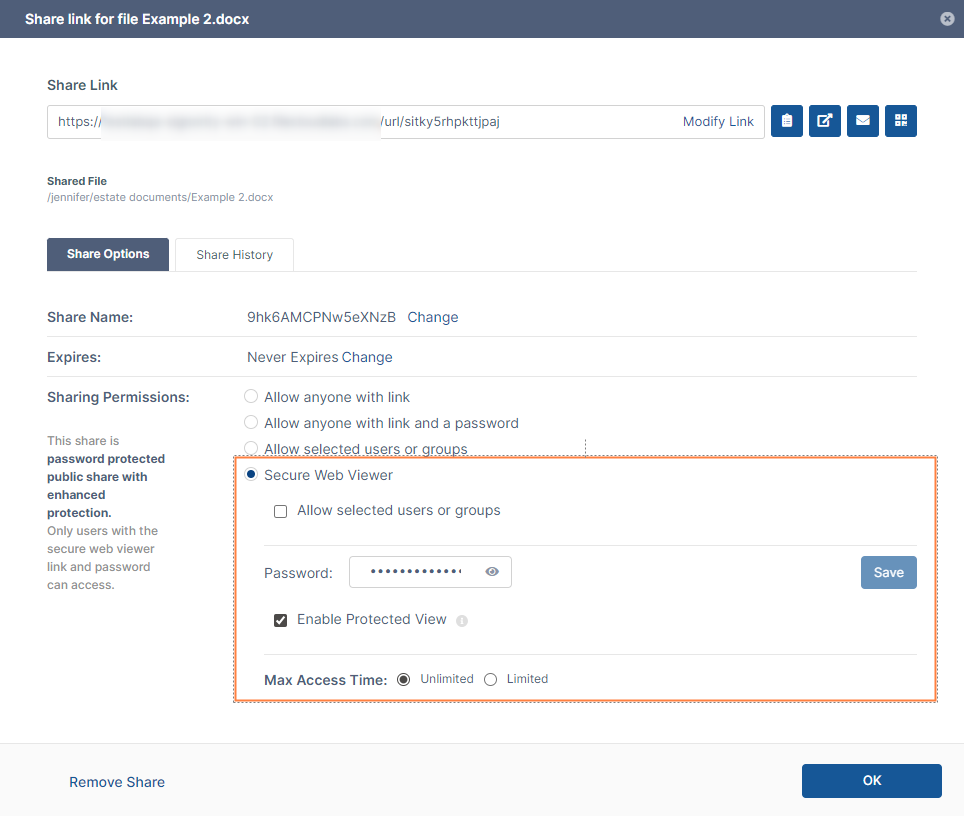Change the share name
This screenshot has width=964, height=816.
pyautogui.click(x=433, y=317)
